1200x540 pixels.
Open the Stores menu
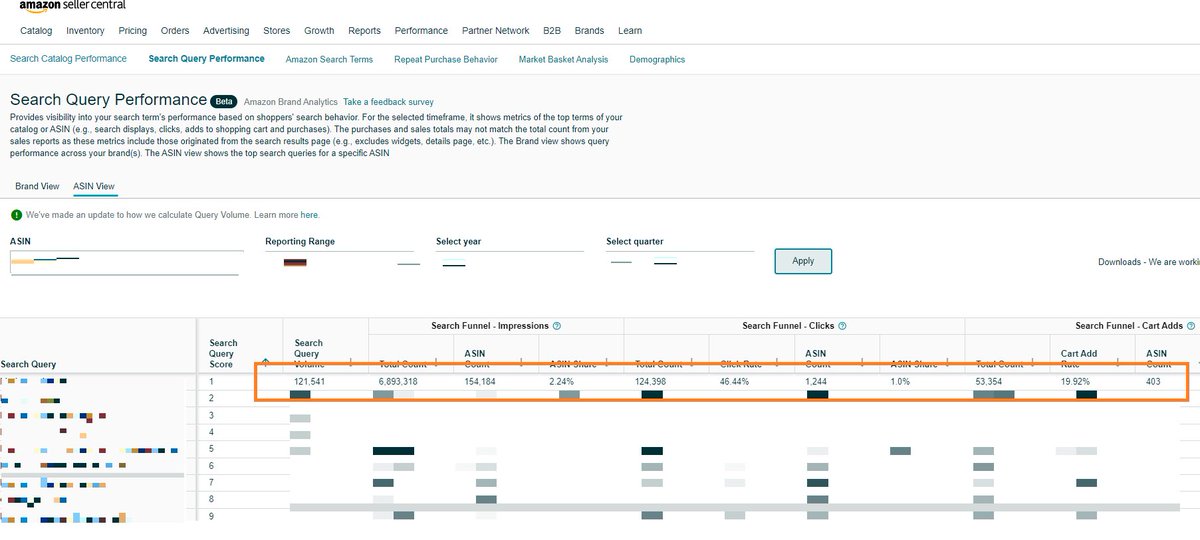pyautogui.click(x=277, y=31)
